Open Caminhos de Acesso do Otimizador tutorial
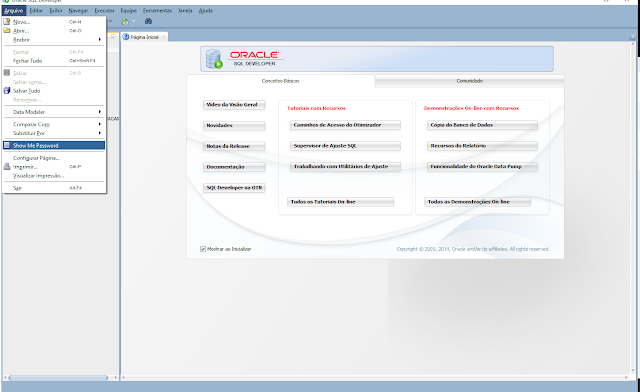 (345, 125)
